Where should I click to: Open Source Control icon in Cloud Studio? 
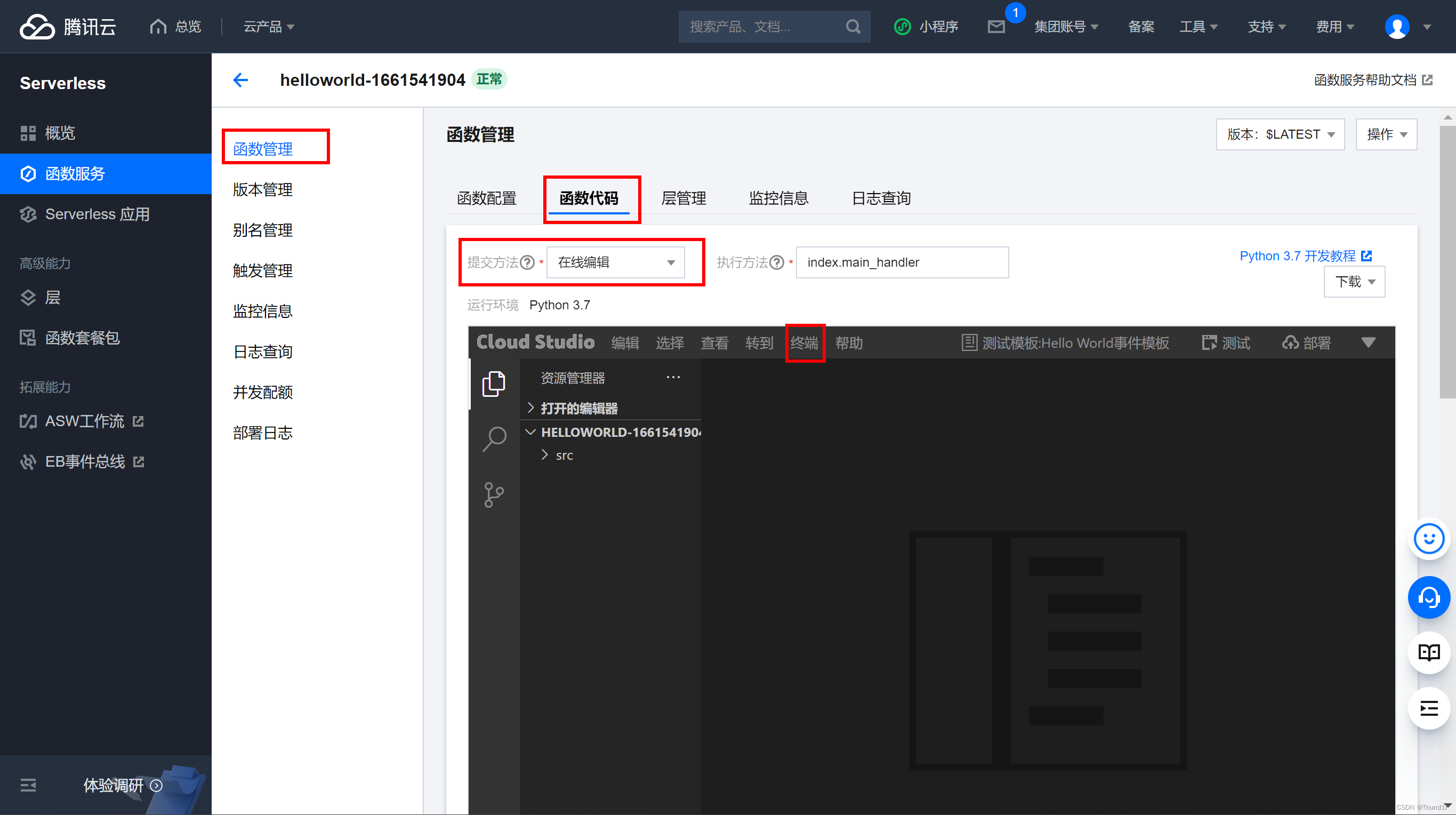[x=494, y=495]
